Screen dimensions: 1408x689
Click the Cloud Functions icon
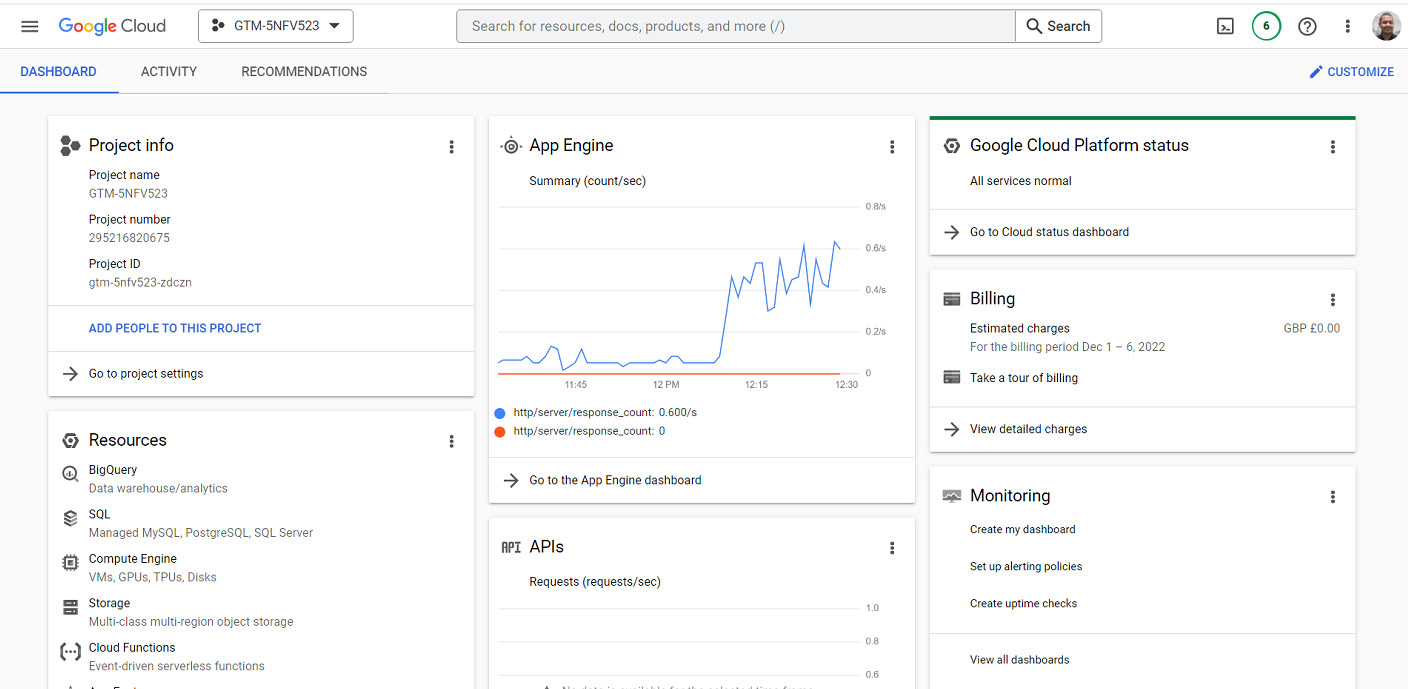70,652
